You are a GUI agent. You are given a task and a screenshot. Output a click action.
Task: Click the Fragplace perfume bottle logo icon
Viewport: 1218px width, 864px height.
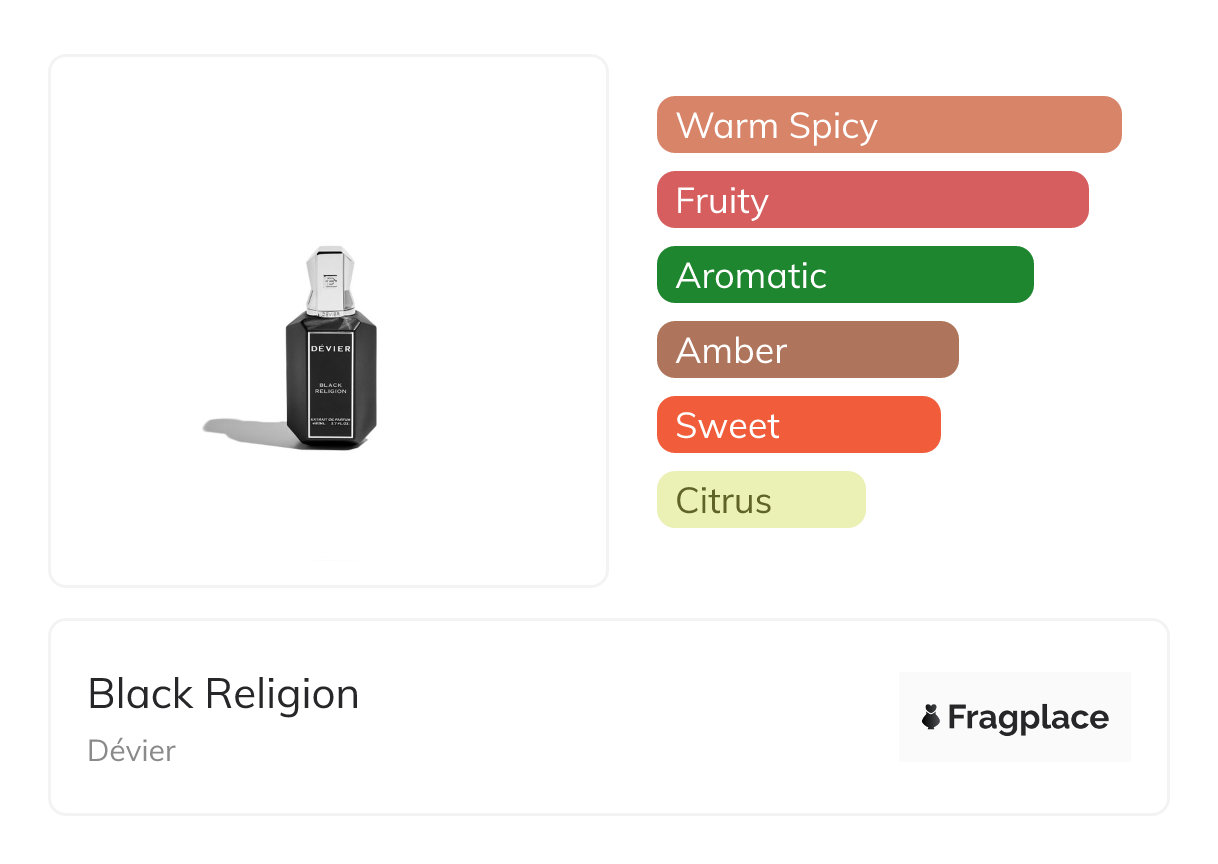931,717
